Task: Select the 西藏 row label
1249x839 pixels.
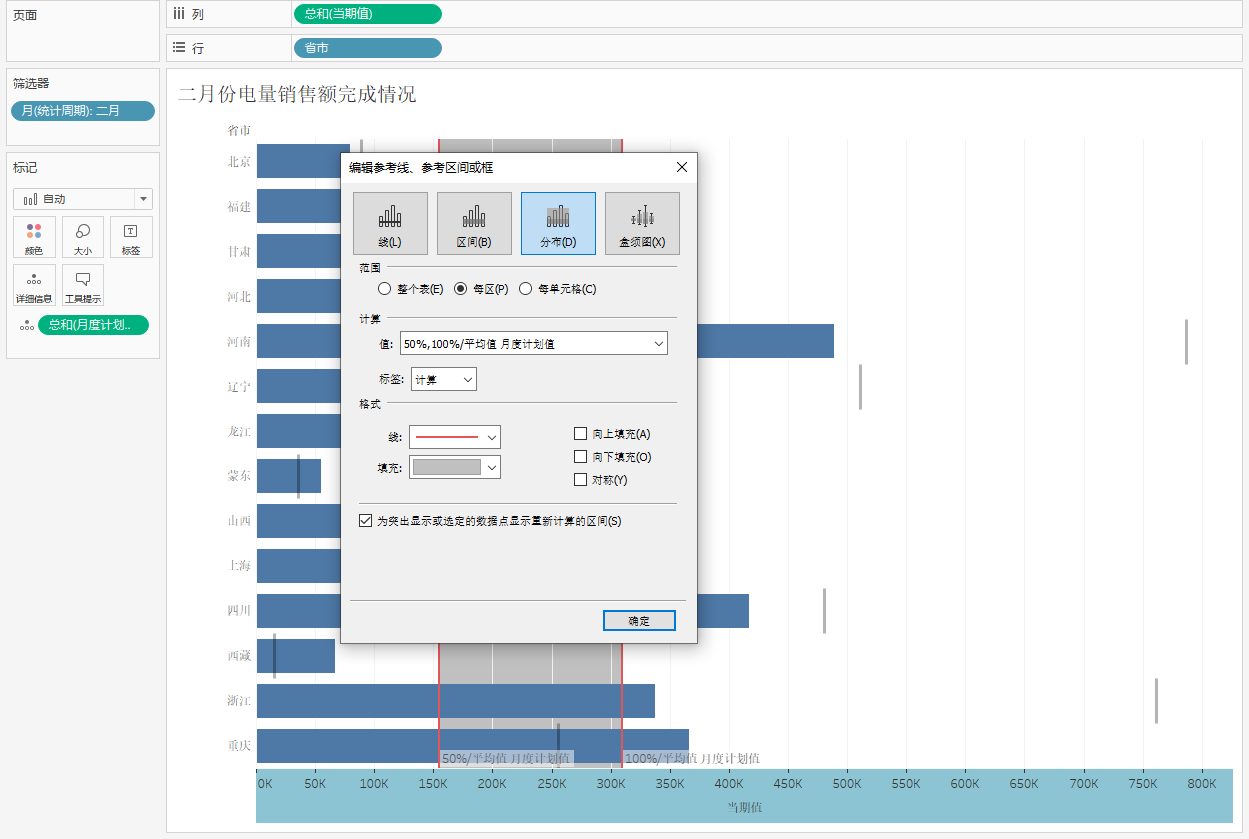Action: (x=239, y=655)
